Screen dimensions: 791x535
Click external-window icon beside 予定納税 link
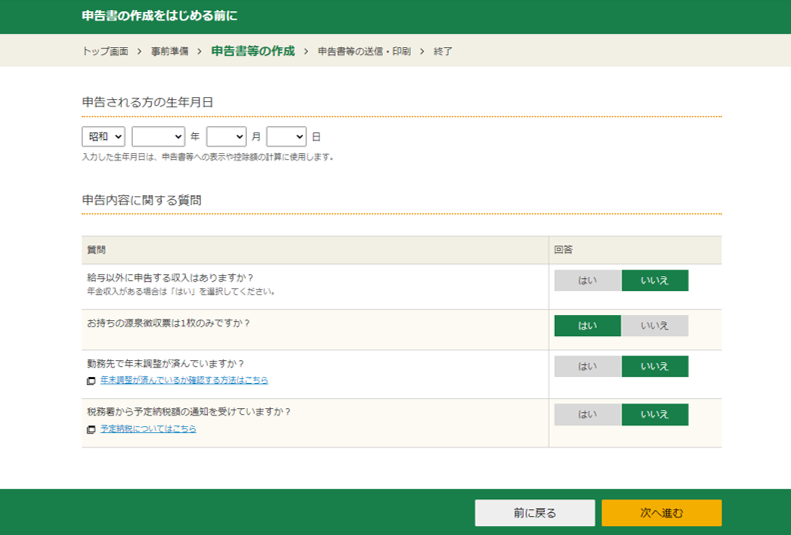pos(91,429)
